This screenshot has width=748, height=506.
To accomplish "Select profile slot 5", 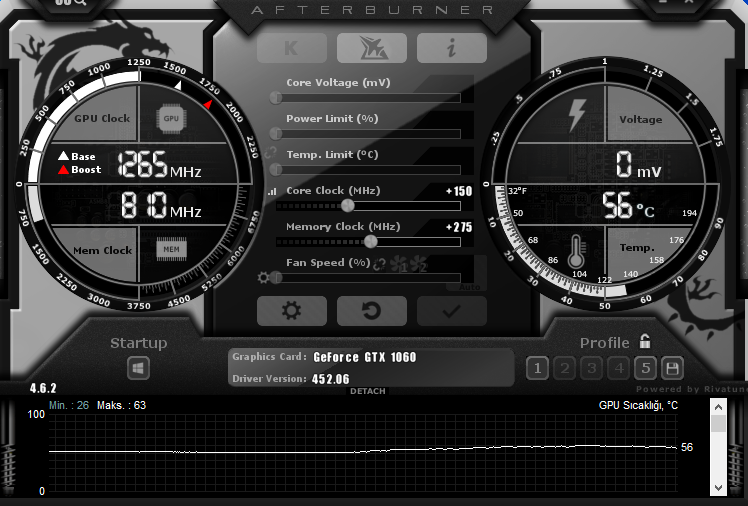I will tap(645, 368).
